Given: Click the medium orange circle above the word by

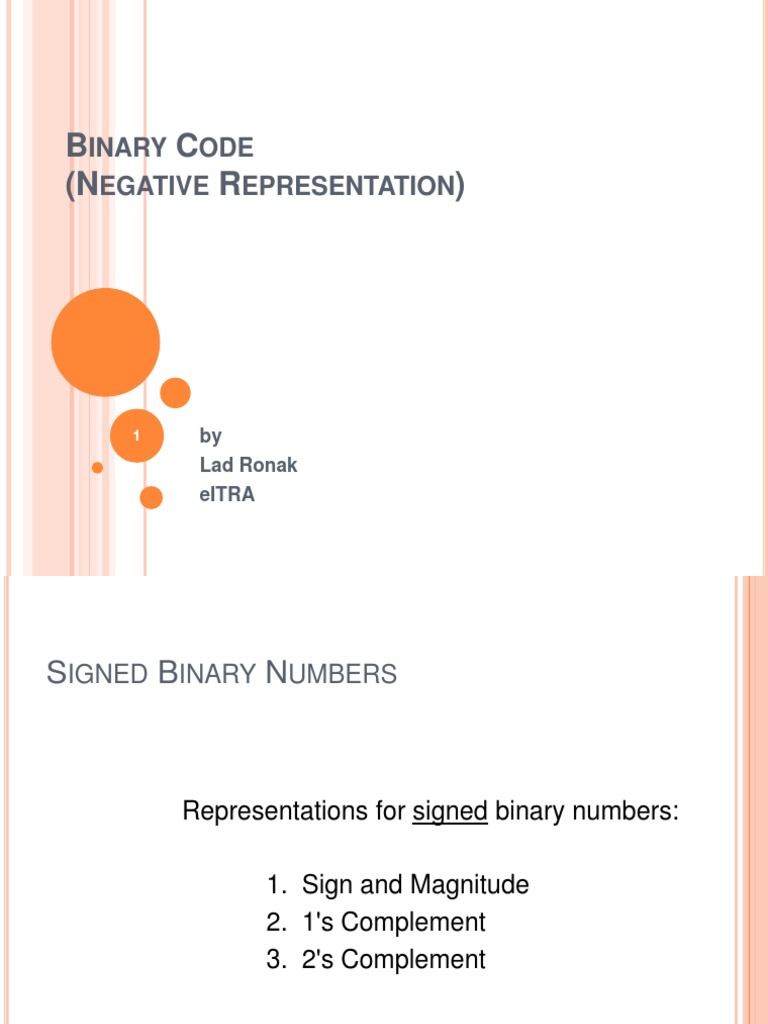Looking at the screenshot, I should coord(175,393).
